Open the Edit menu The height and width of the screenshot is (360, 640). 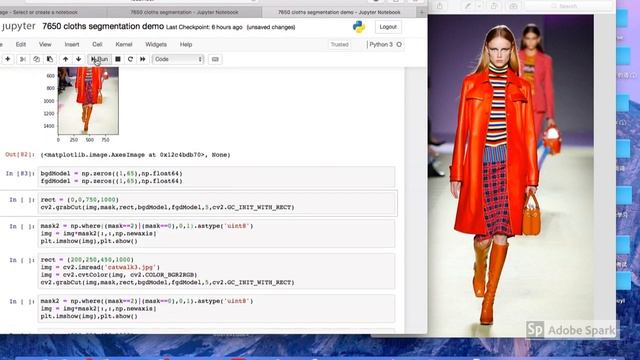(21, 44)
